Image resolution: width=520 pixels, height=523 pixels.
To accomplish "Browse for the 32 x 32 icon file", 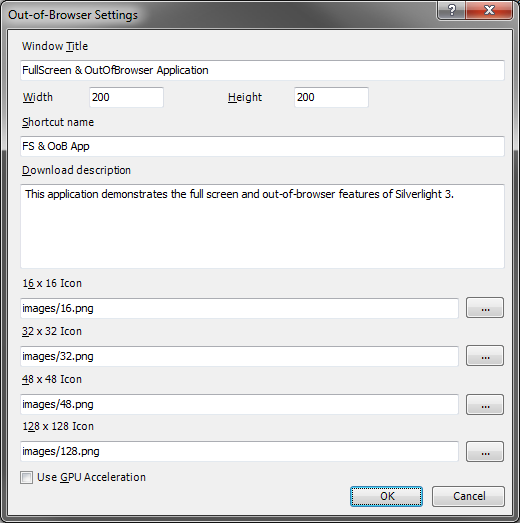I will [485, 356].
